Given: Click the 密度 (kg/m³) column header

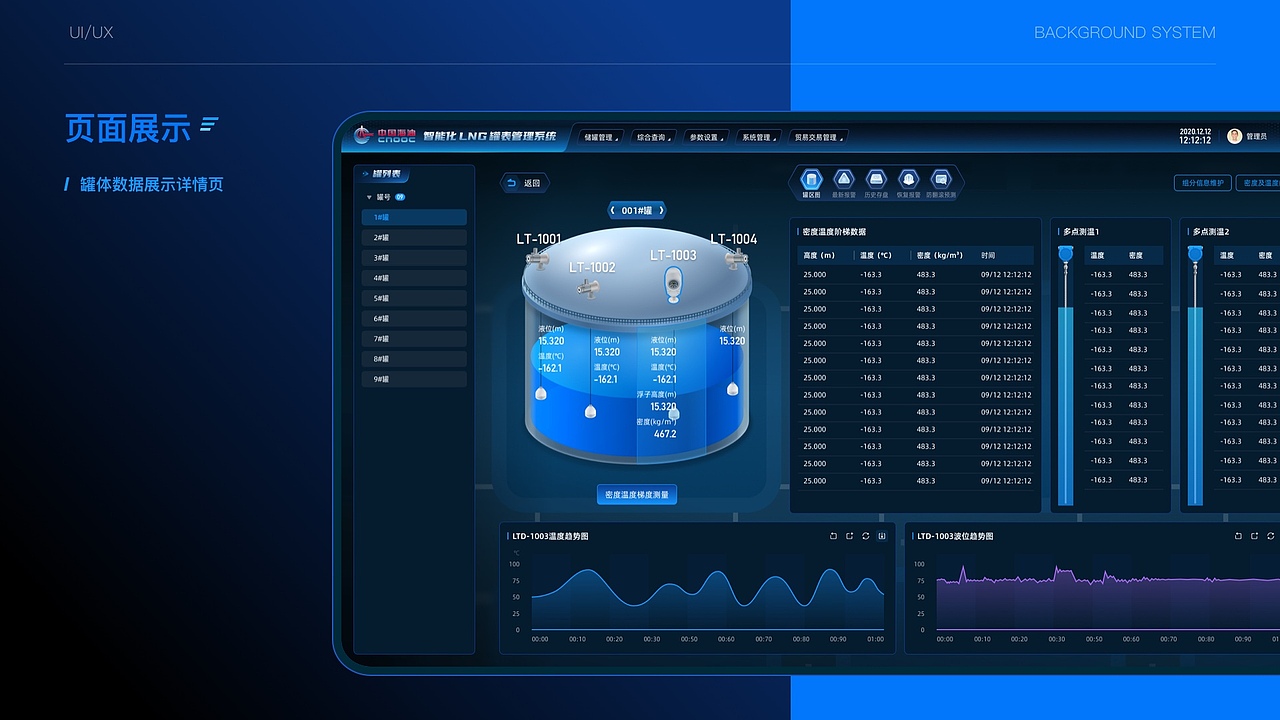Looking at the screenshot, I should coord(939,256).
